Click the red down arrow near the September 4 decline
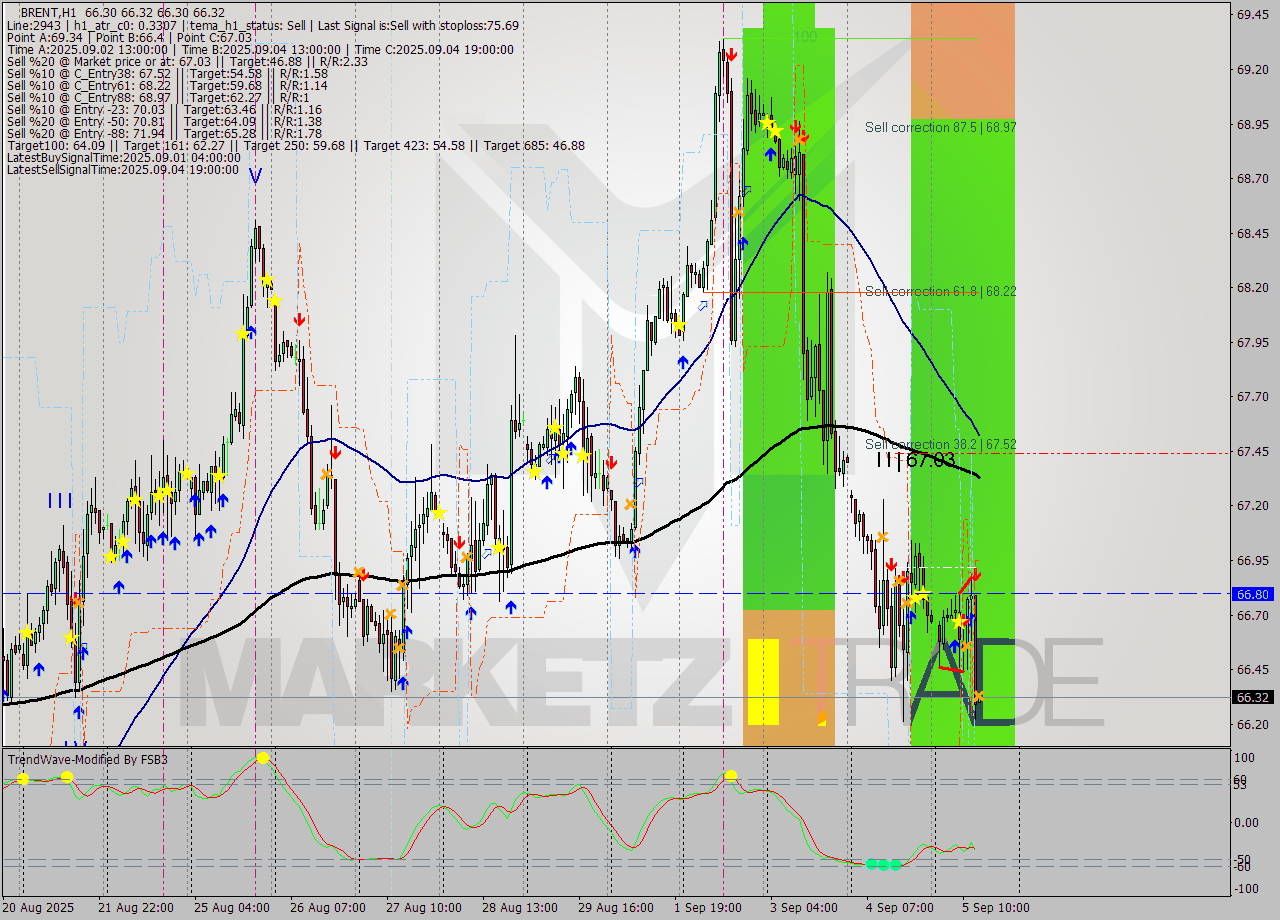Screen dimensions: 1280x920 tap(890, 563)
